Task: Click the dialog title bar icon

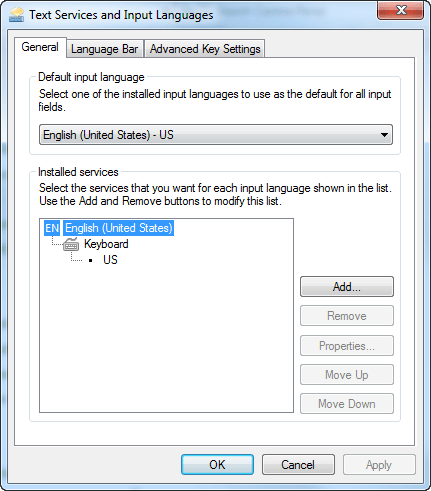Action: point(17,15)
